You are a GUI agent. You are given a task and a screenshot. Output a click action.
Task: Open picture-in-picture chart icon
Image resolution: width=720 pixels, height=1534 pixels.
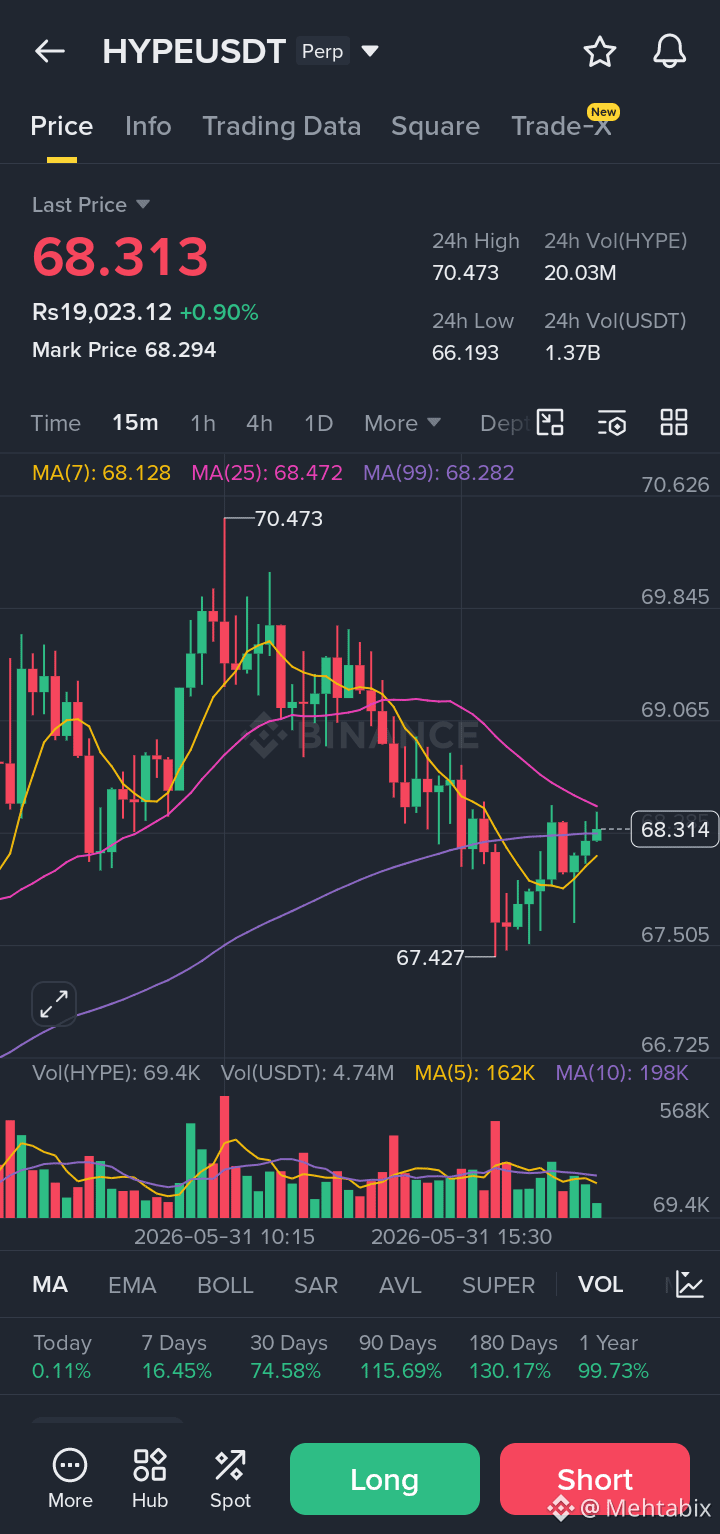pos(551,422)
